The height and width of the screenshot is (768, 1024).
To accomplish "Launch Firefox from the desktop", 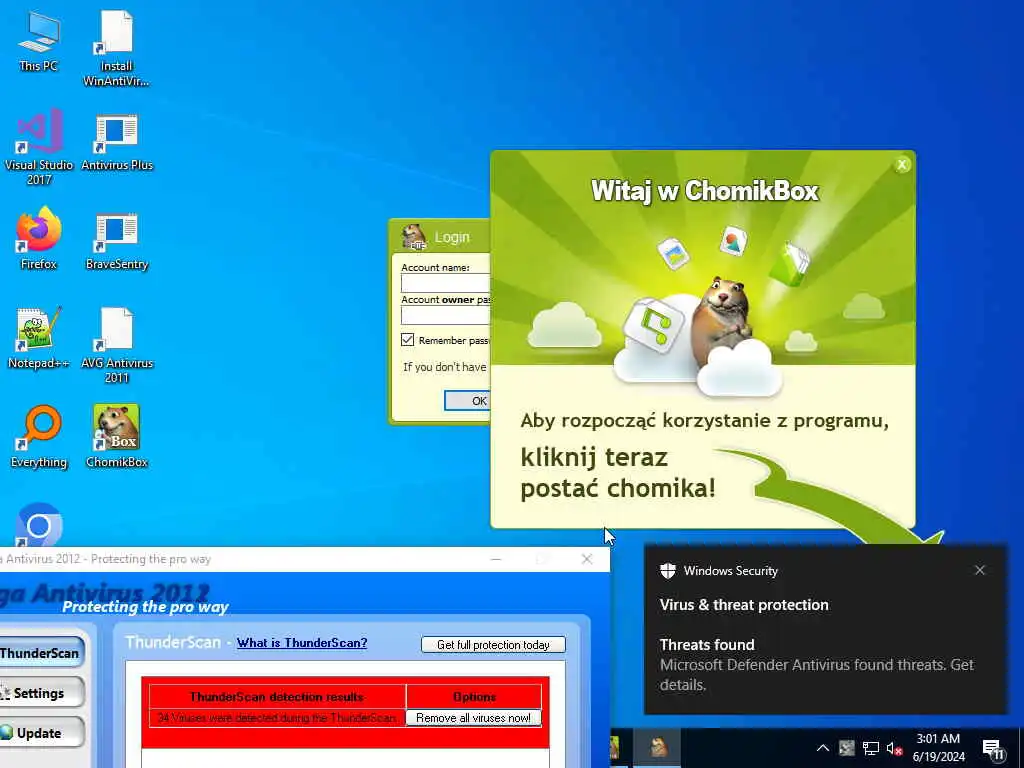I will point(39,239).
